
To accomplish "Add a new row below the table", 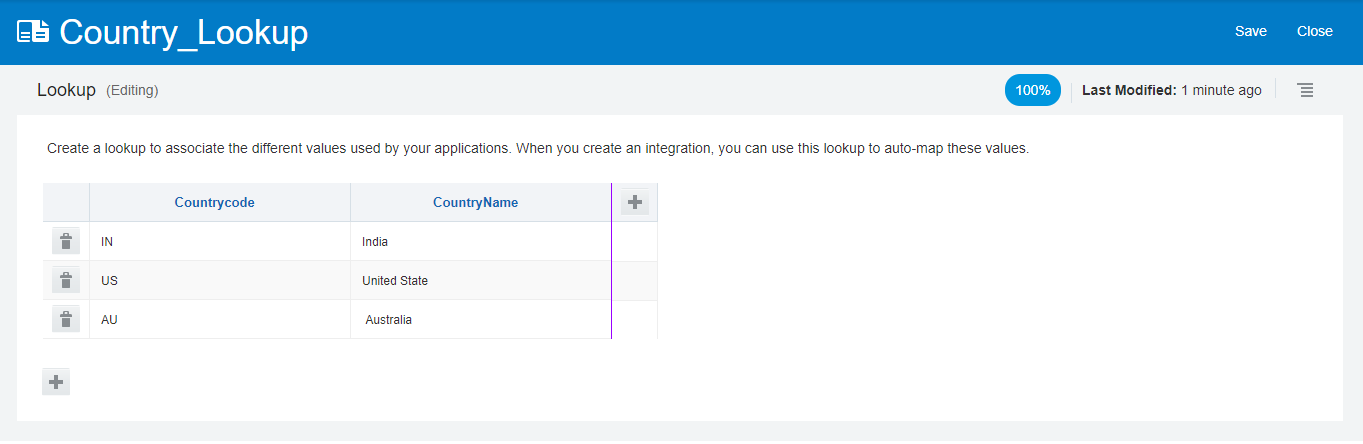I will pos(56,382).
